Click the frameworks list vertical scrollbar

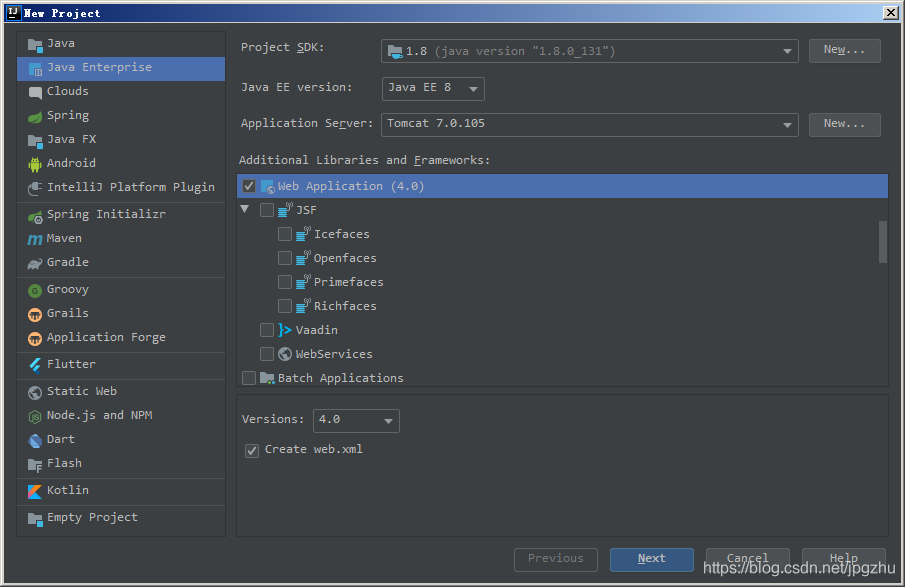coord(882,241)
